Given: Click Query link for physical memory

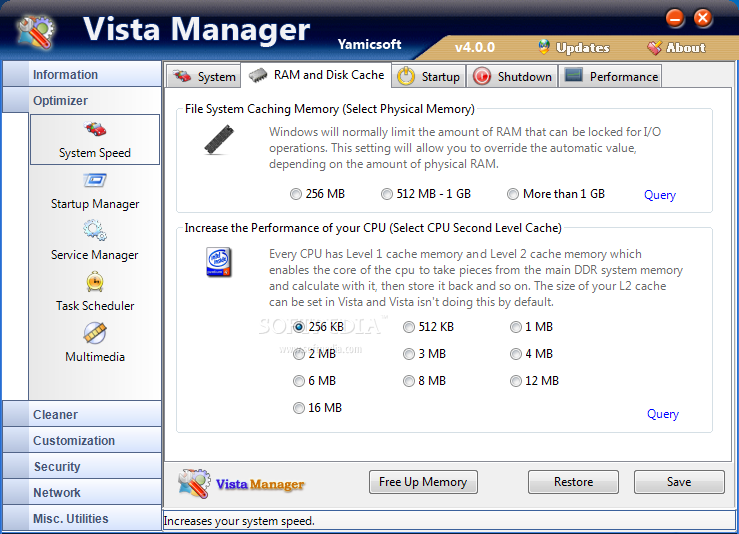Looking at the screenshot, I should pos(660,195).
